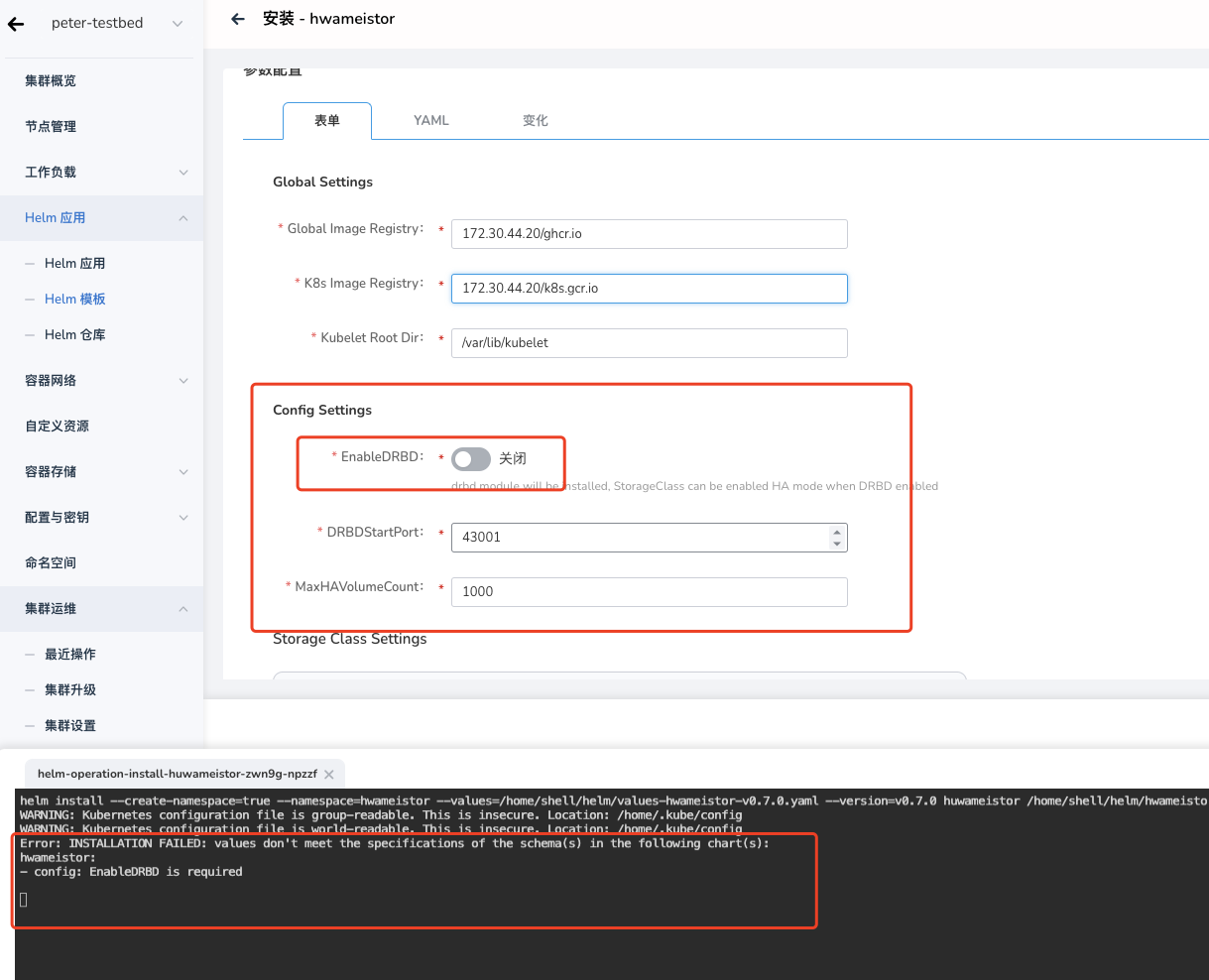Image resolution: width=1209 pixels, height=980 pixels.
Task: Click the K8s Image Registry input field
Action: pyautogui.click(x=649, y=289)
